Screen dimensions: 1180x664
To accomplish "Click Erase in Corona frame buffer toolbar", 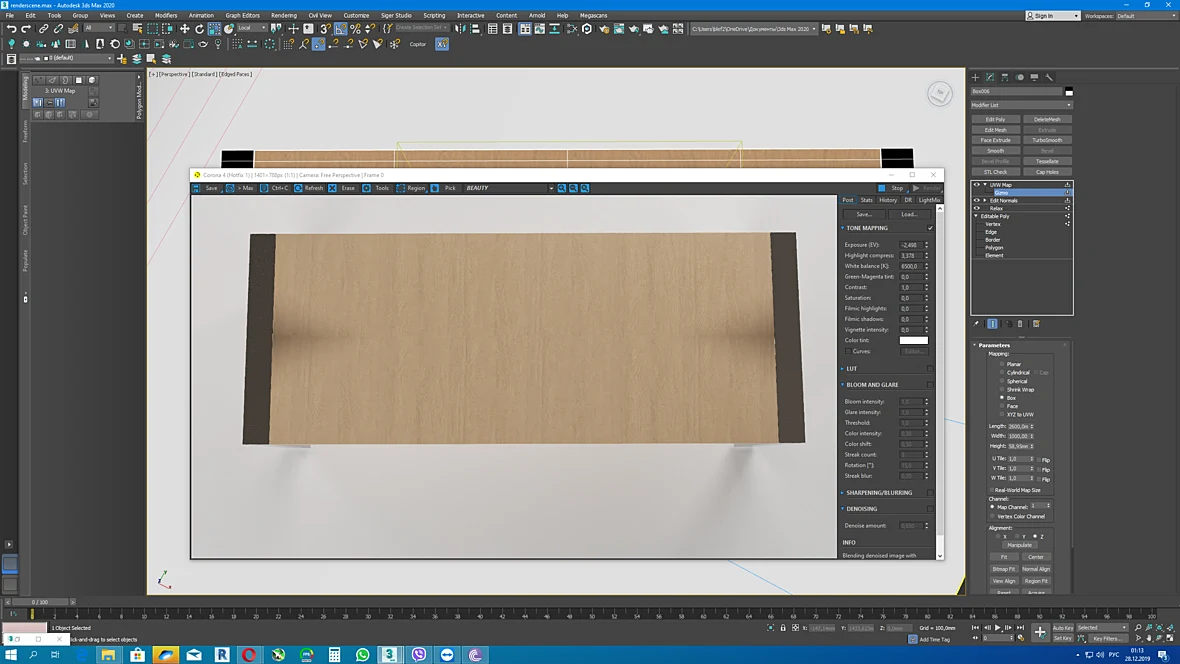I will [x=342, y=188].
